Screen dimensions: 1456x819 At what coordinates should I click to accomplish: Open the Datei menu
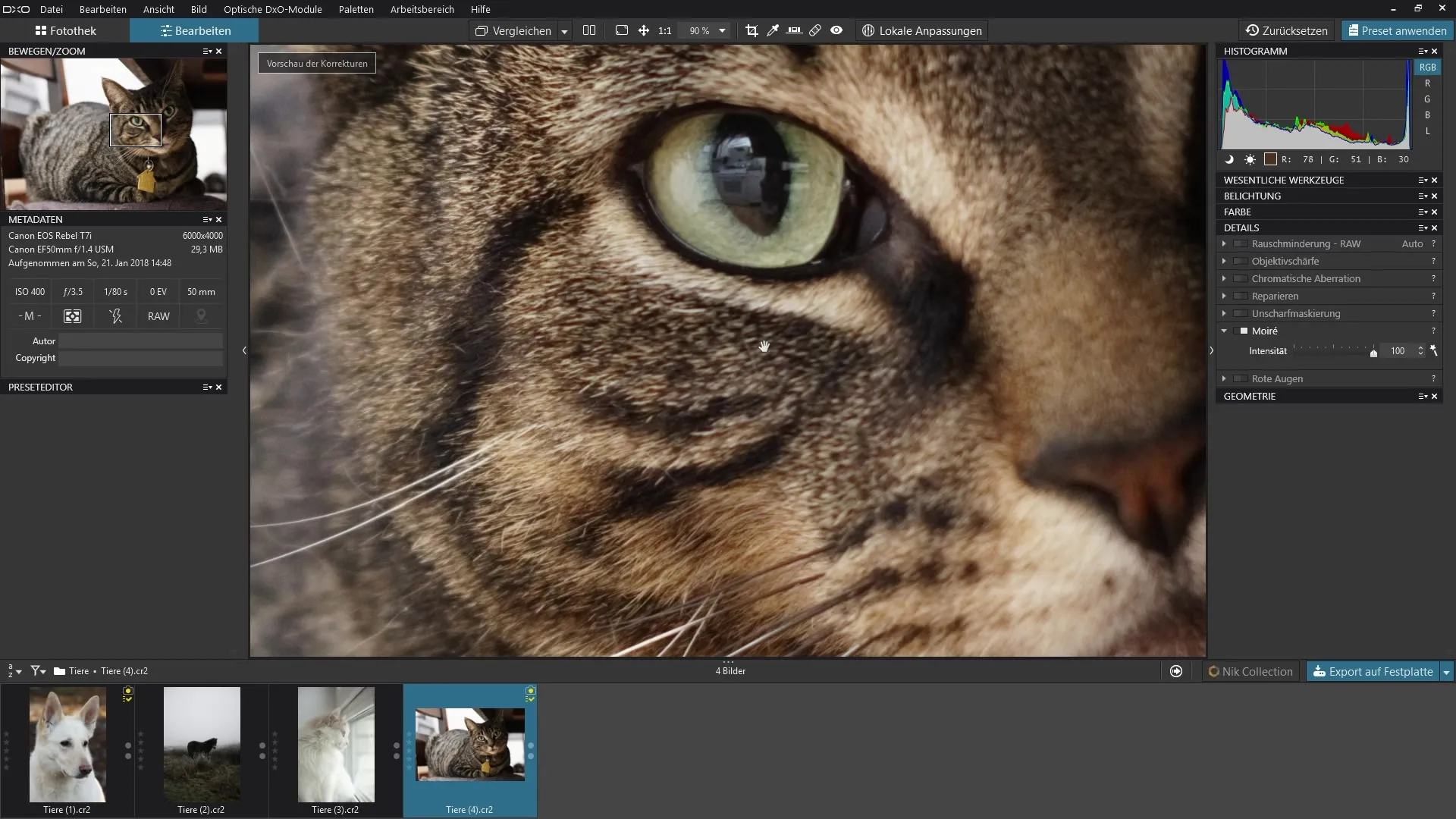(52, 9)
